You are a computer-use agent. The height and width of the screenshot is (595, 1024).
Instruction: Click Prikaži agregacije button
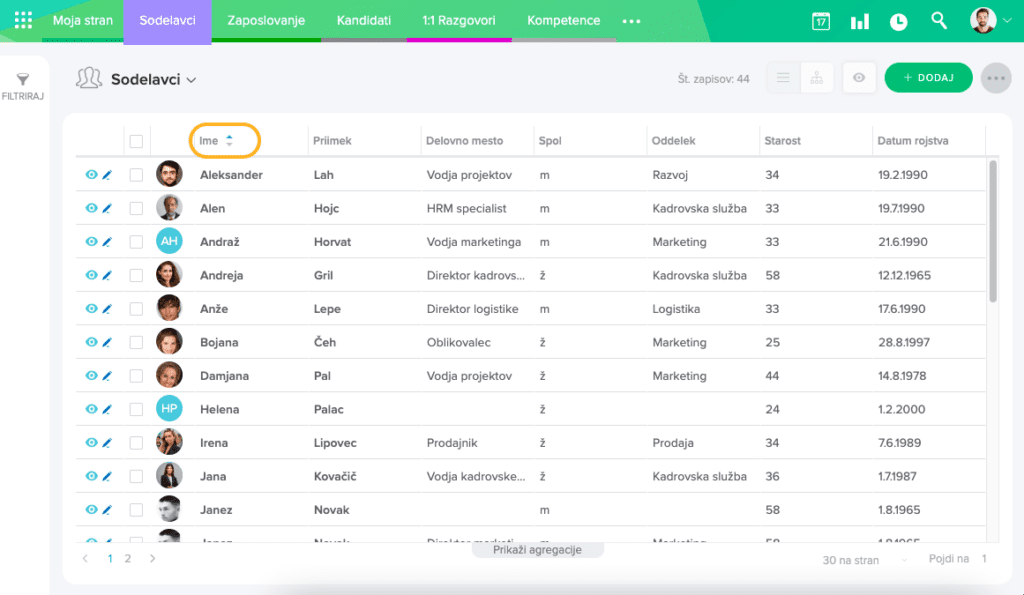tap(538, 550)
